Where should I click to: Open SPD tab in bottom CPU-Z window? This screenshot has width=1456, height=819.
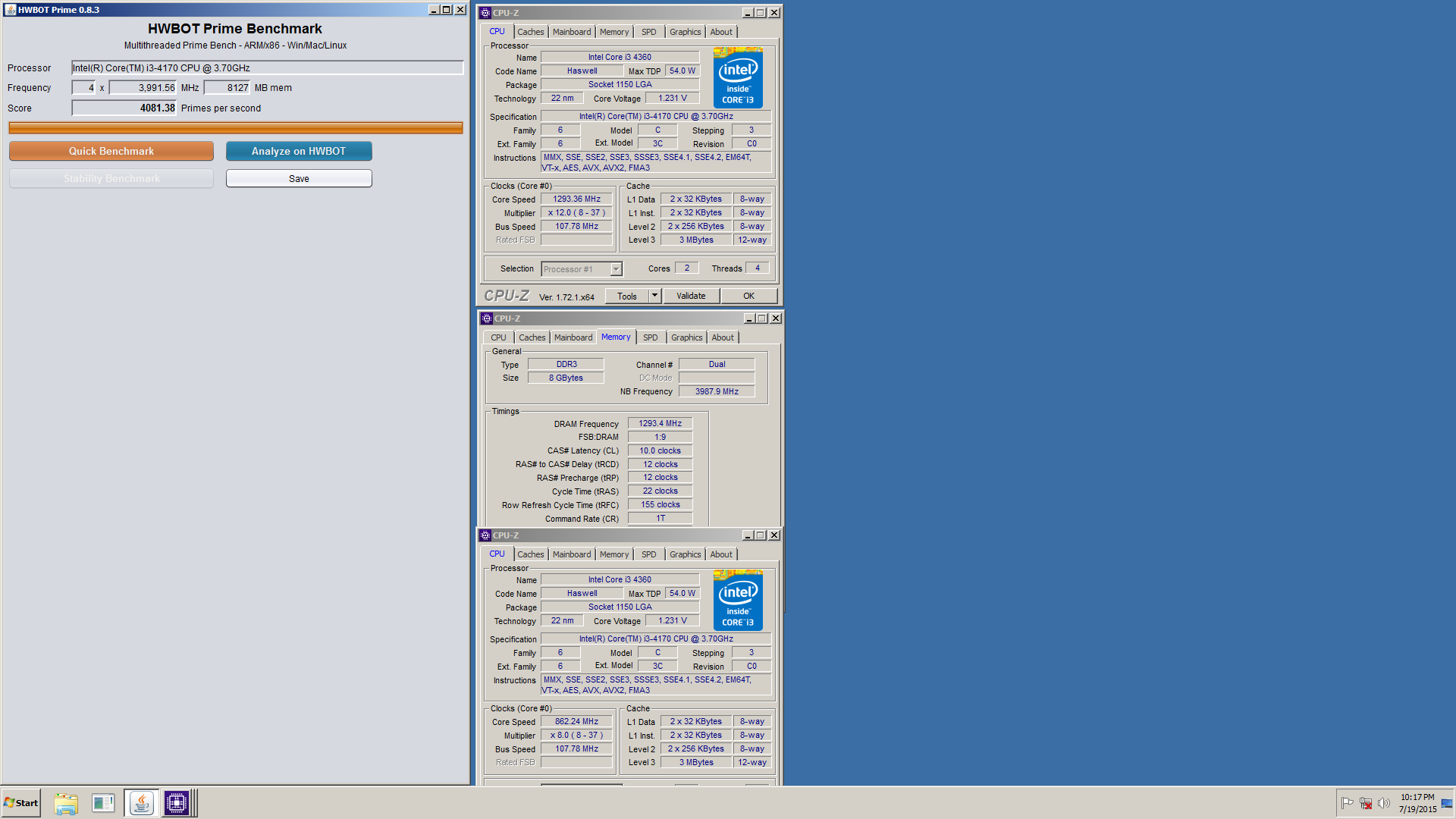click(649, 554)
